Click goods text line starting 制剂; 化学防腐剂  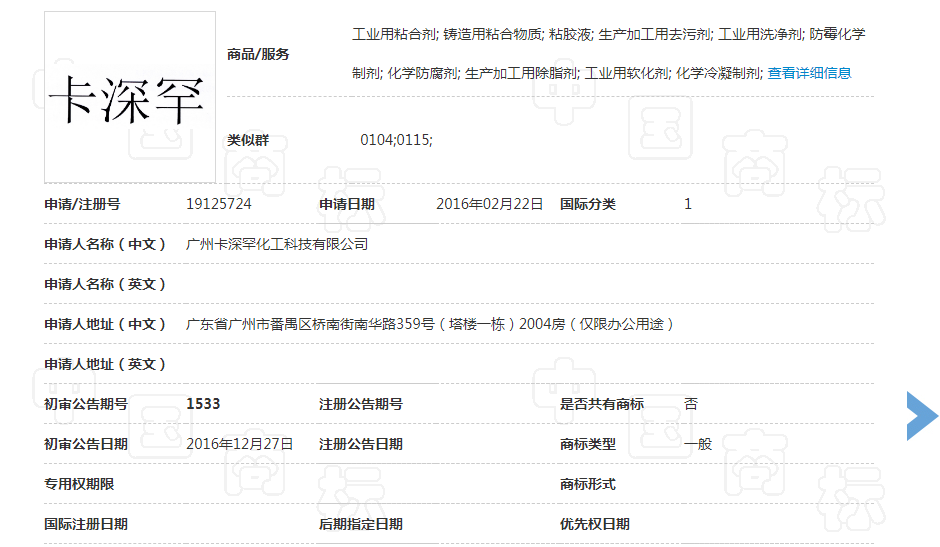point(557,73)
